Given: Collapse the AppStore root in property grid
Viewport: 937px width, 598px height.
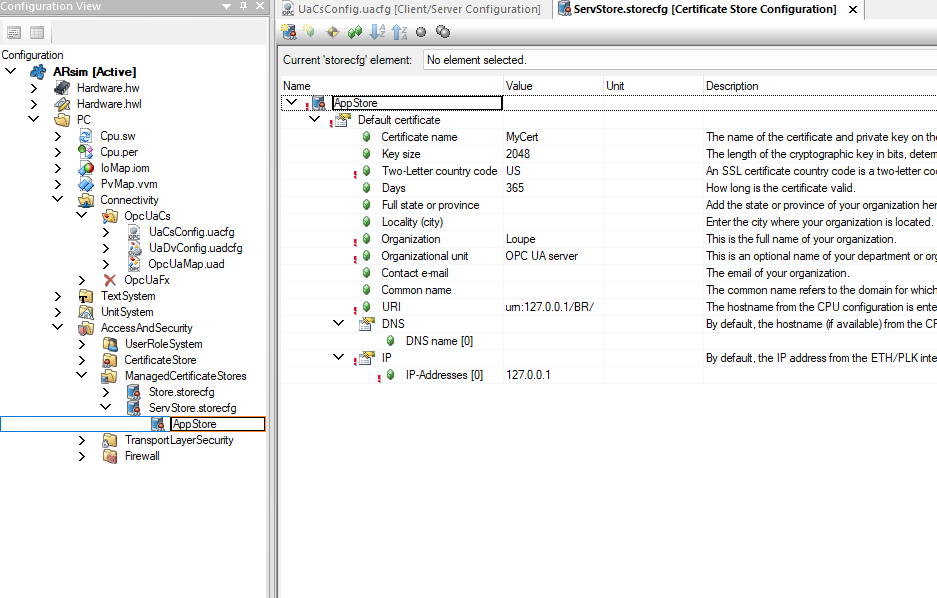Looking at the screenshot, I should (291, 102).
